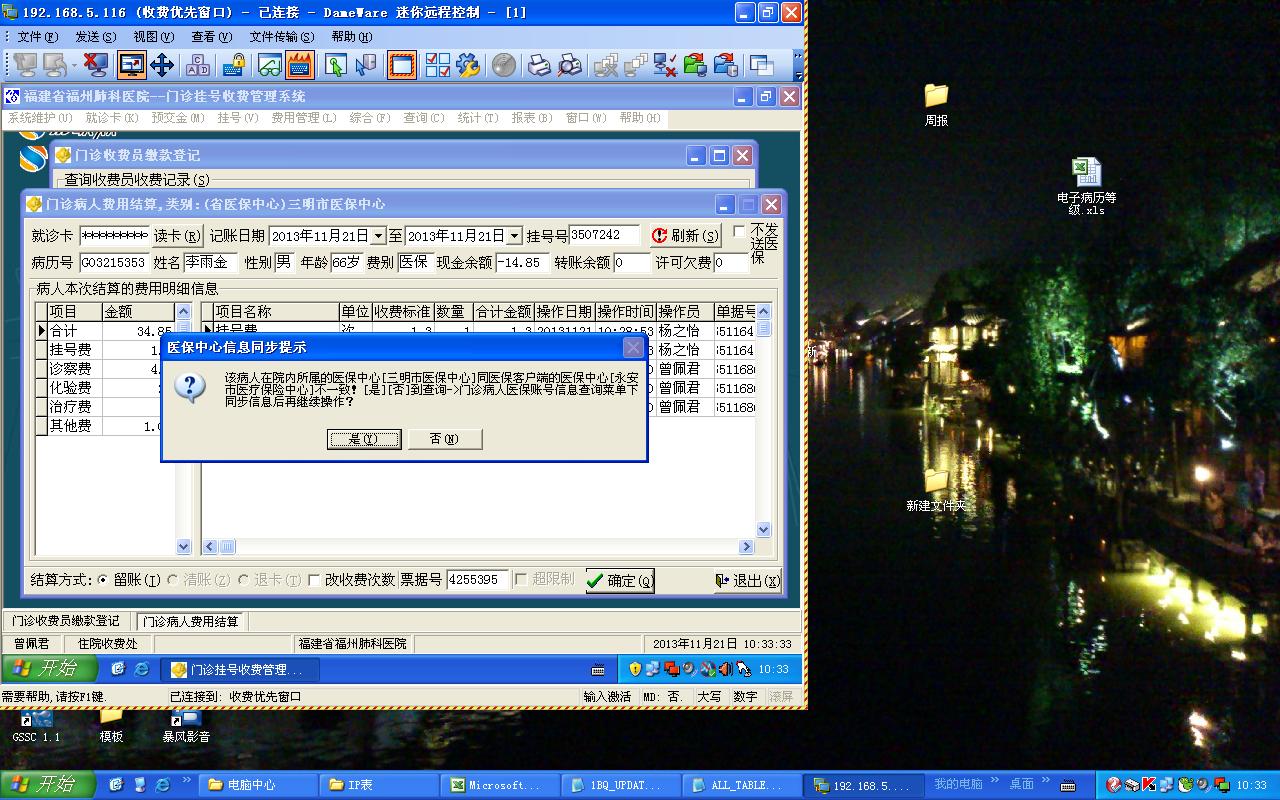Close the 医保中心信息同步提示 dialog

click(633, 347)
